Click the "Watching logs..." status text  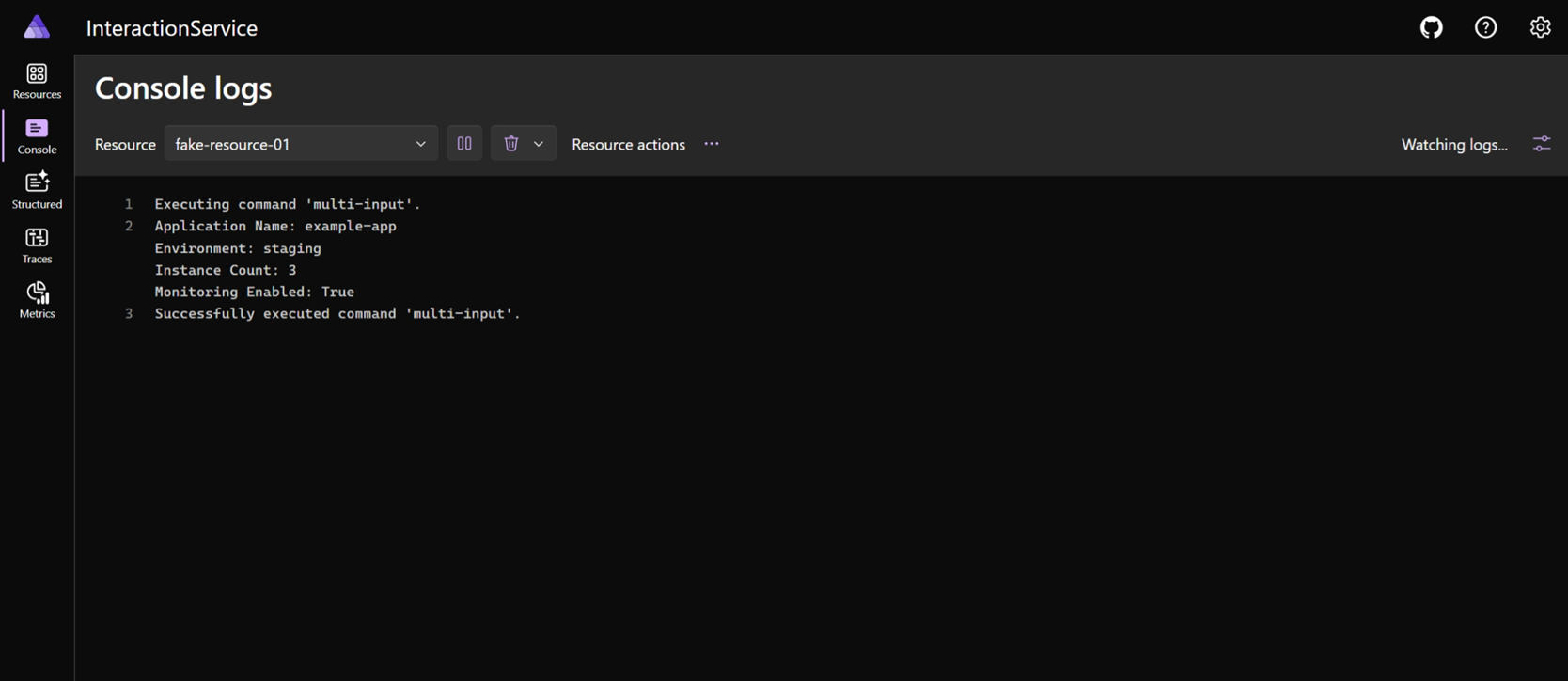click(x=1454, y=145)
